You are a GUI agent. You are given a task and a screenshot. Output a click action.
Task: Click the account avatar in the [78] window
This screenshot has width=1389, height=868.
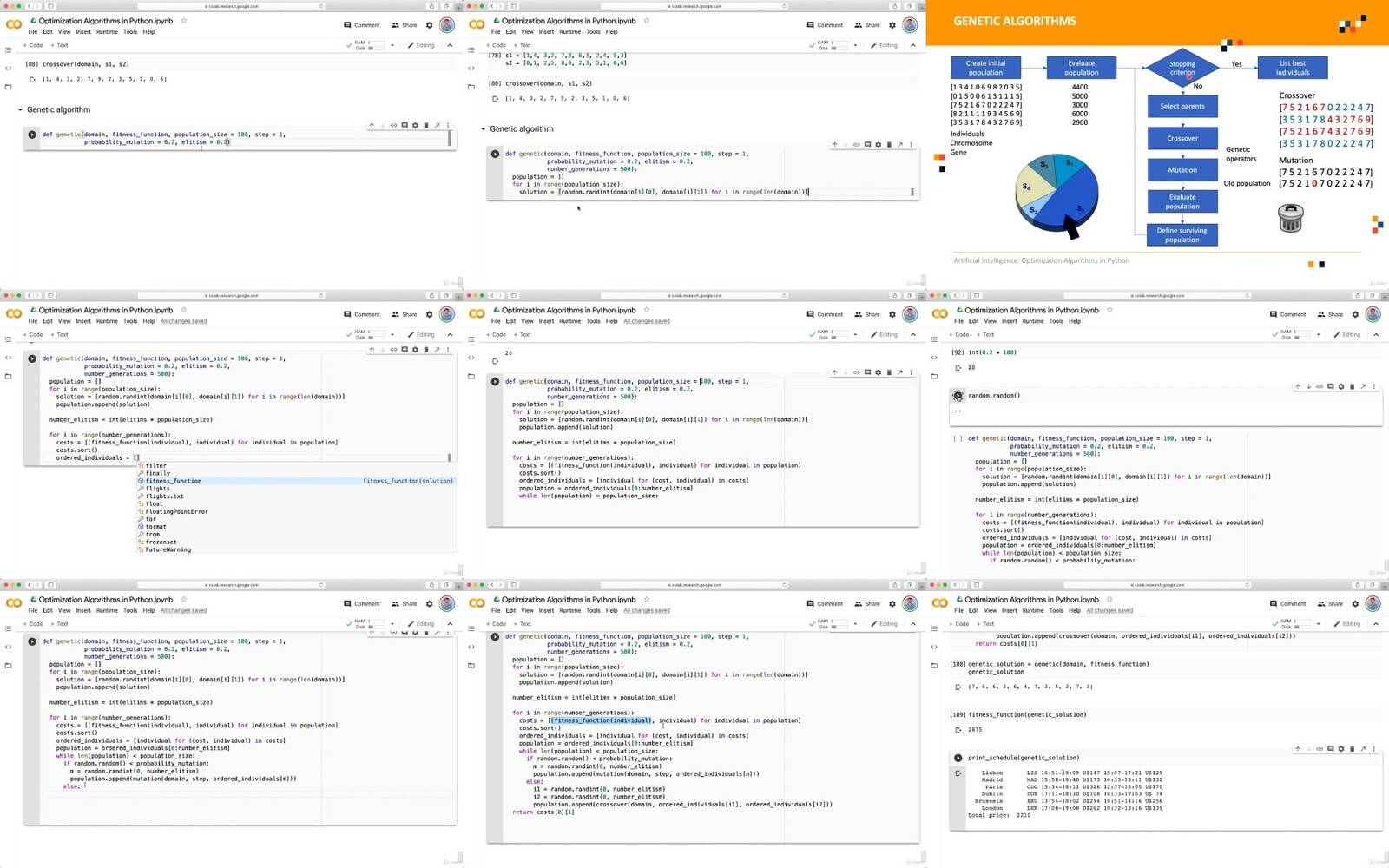pyautogui.click(x=910, y=25)
